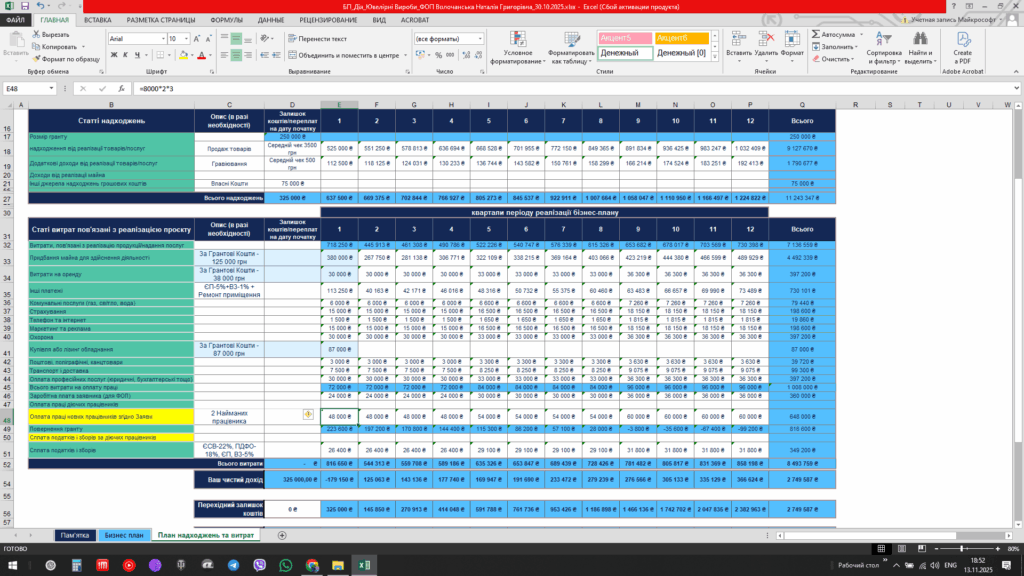Toggle italic formatting with the К button
Screen dimensions: 1024x576
click(x=124, y=54)
